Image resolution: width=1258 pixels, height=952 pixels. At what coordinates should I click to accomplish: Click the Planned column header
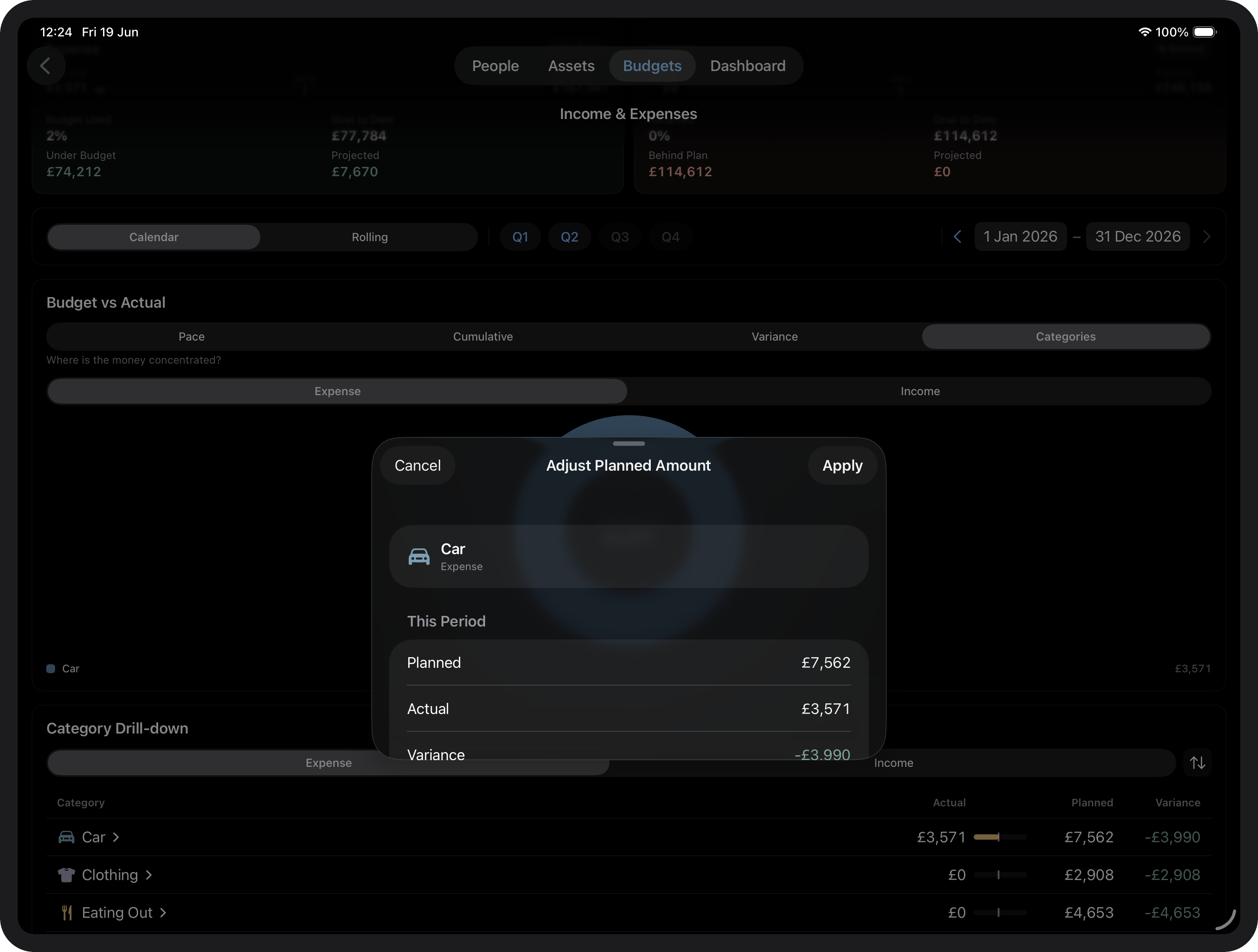tap(1092, 802)
